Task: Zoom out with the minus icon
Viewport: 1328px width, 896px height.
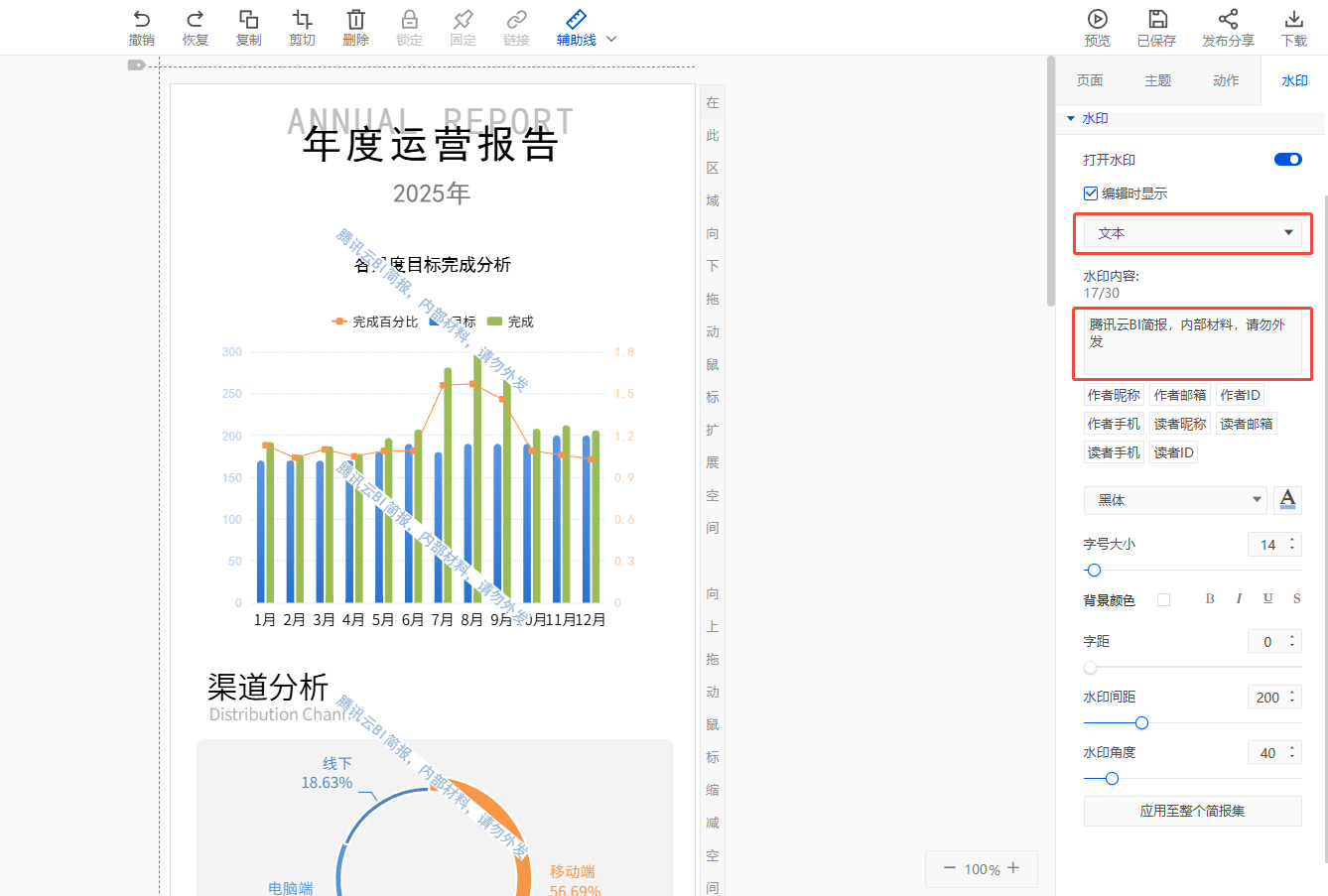Action: pyautogui.click(x=949, y=868)
